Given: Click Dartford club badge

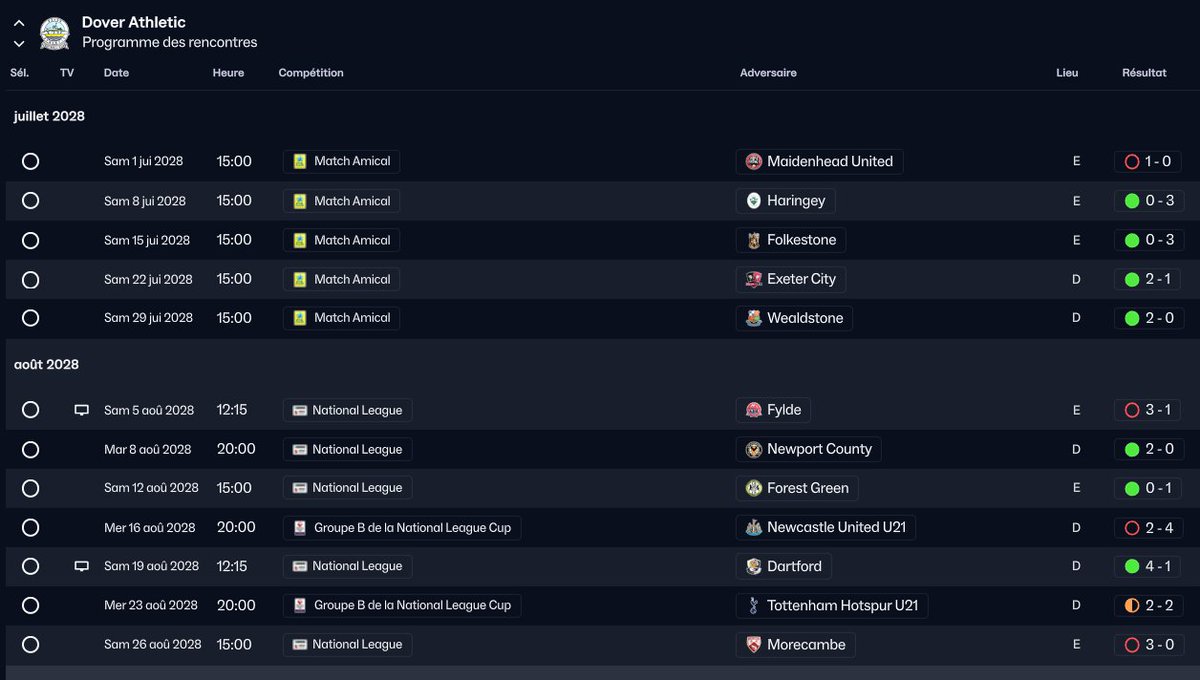Looking at the screenshot, I should pyautogui.click(x=754, y=566).
